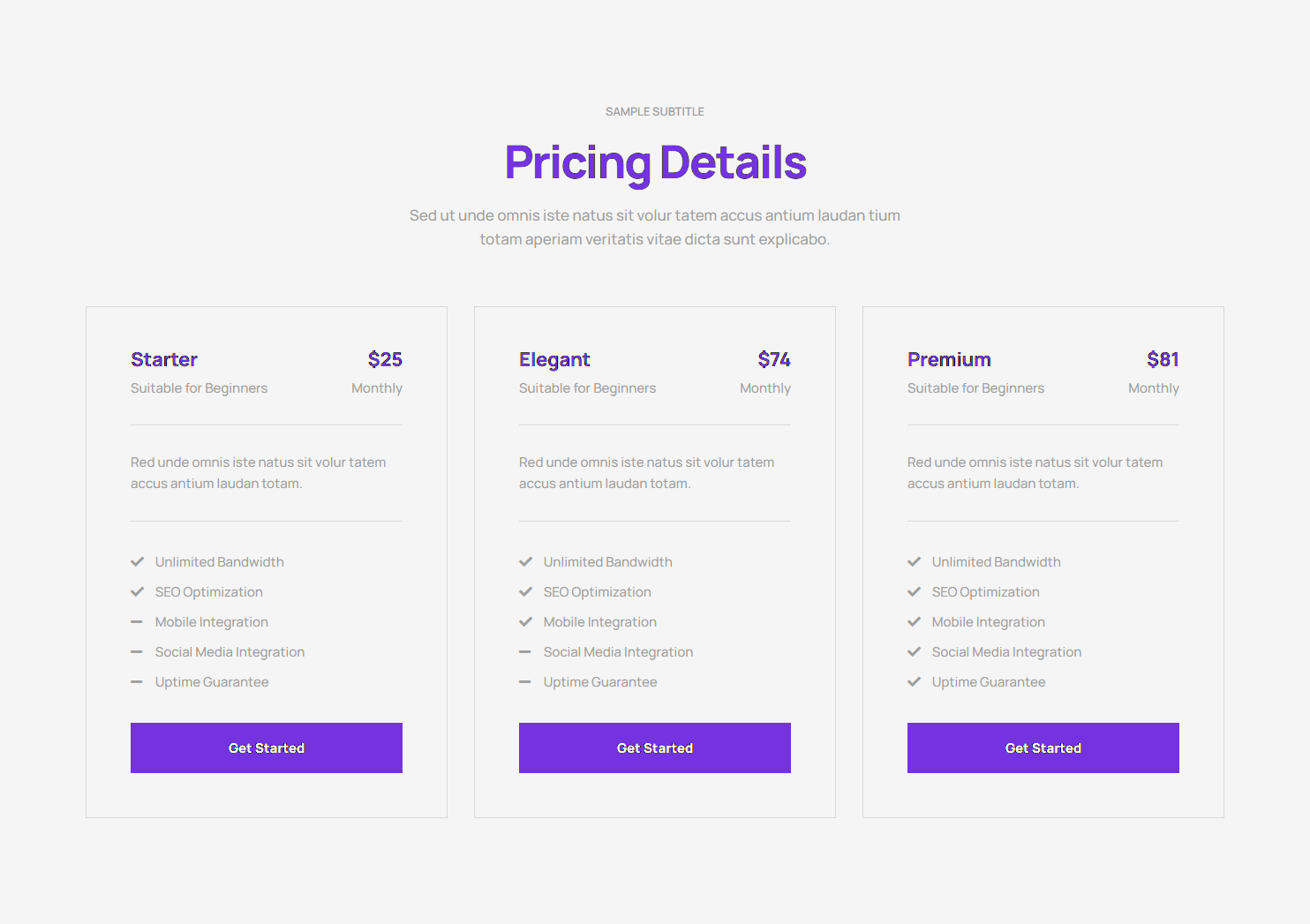
Task: Click Get Started under the Starter plan
Action: tap(266, 747)
